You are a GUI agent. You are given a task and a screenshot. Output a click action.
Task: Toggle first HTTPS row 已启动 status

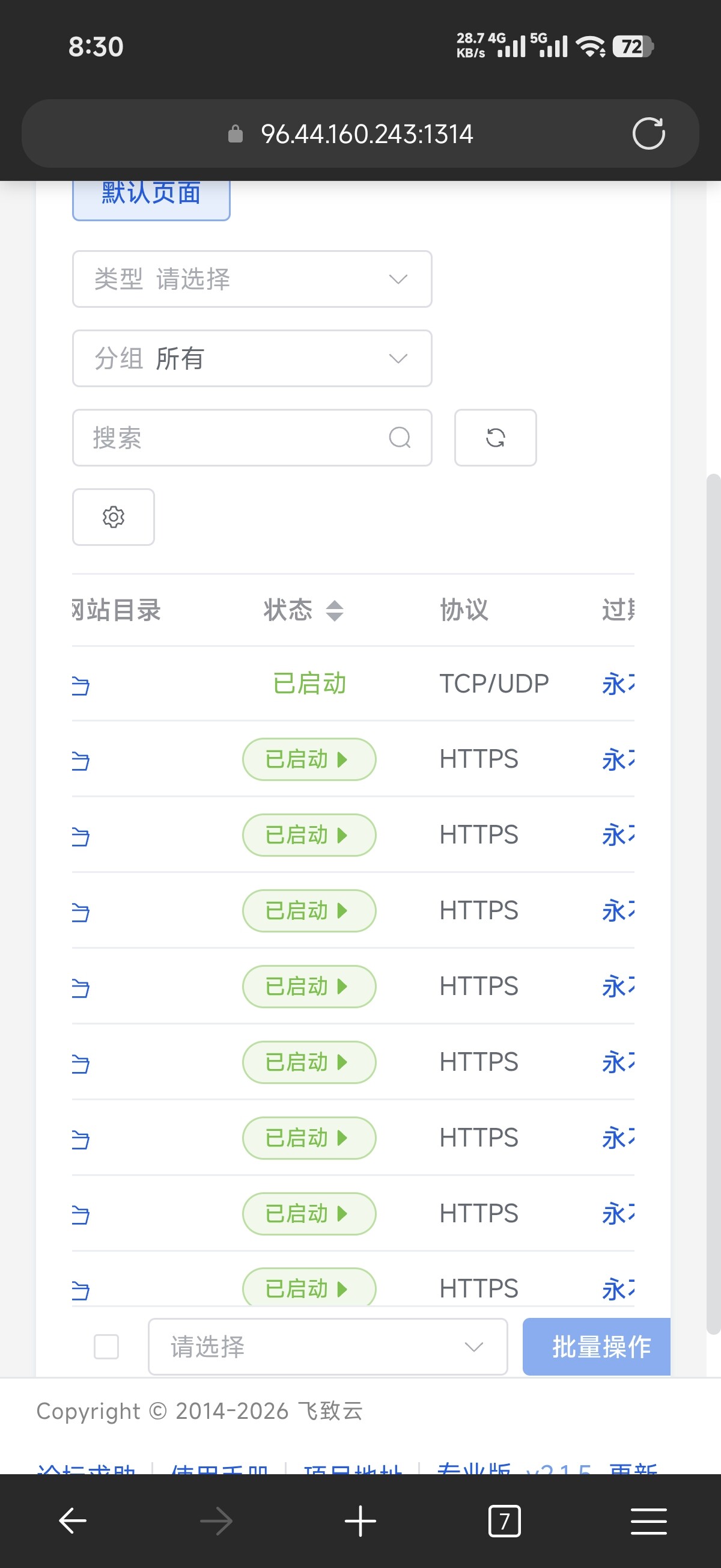point(309,759)
